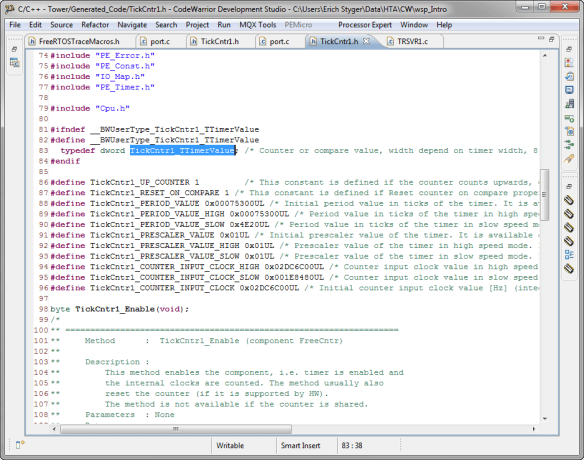Open the MQX Tools menu
This screenshot has height=460, width=584.
258,25
